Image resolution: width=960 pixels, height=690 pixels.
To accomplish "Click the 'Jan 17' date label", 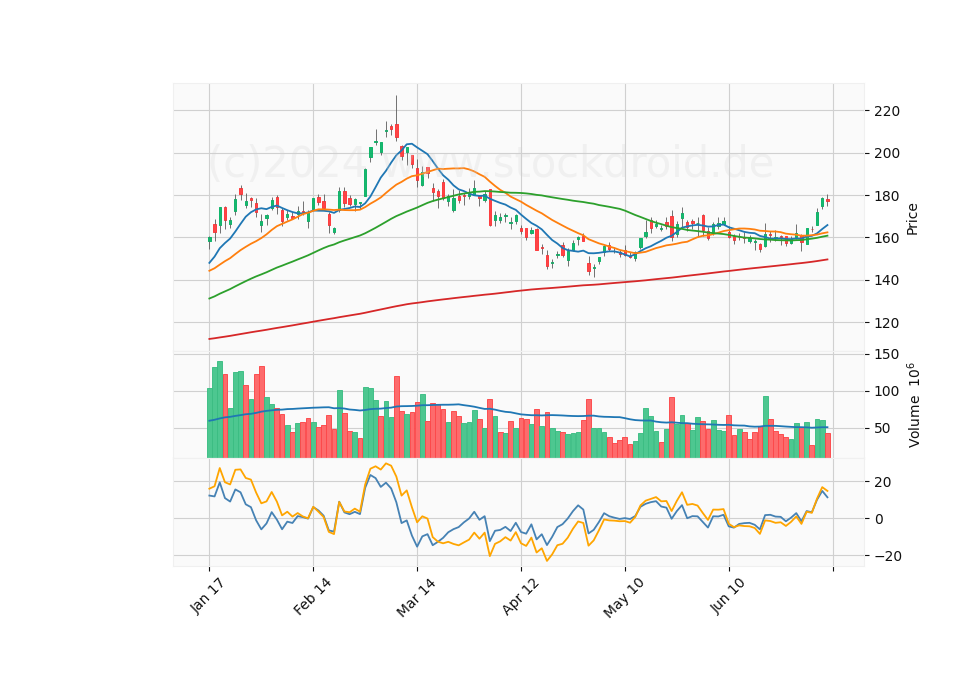I will coord(207,597).
